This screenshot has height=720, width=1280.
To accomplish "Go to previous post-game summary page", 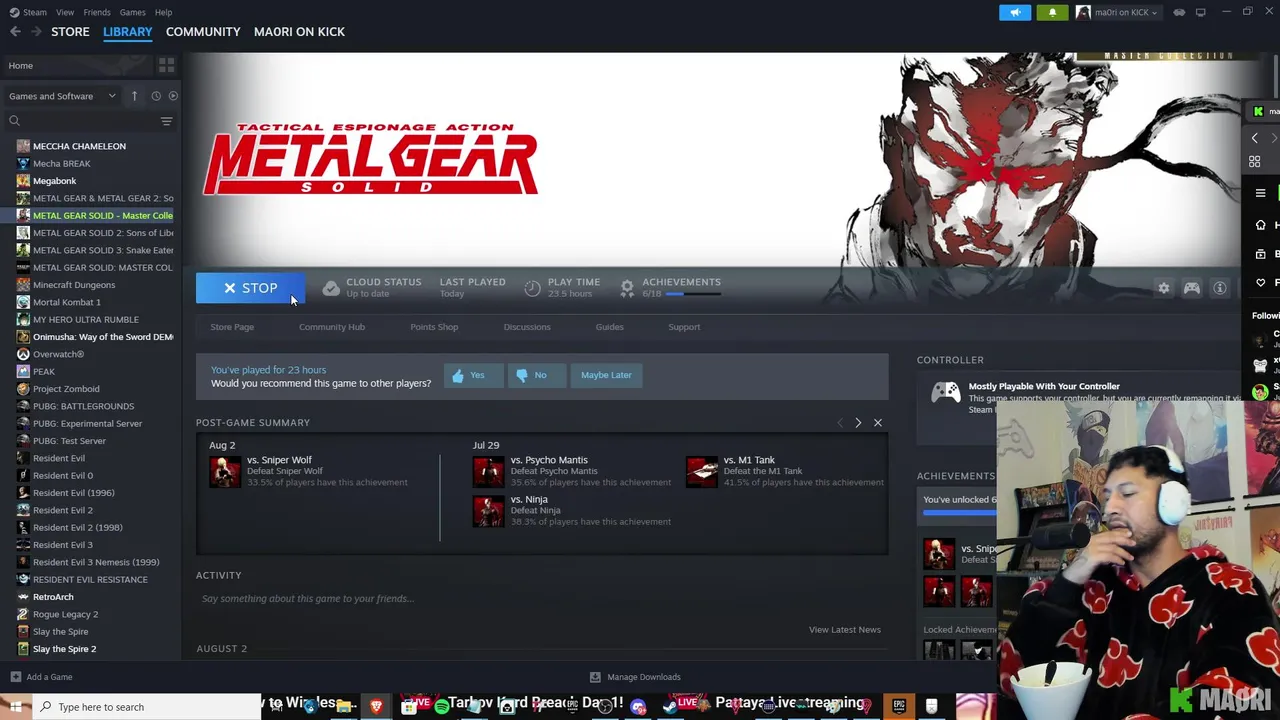I will click(x=840, y=423).
